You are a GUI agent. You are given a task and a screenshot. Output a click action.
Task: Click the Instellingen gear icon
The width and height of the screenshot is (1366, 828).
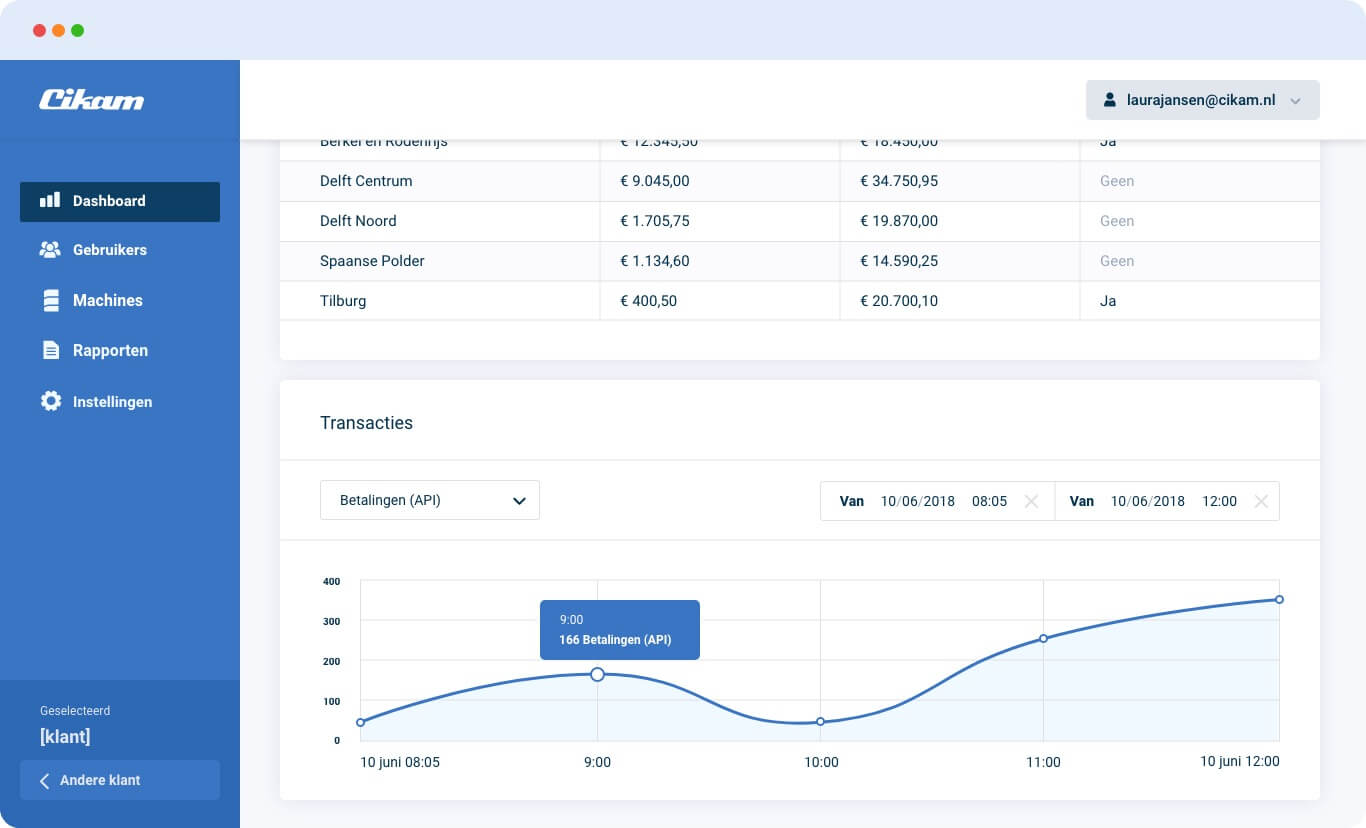[50, 401]
